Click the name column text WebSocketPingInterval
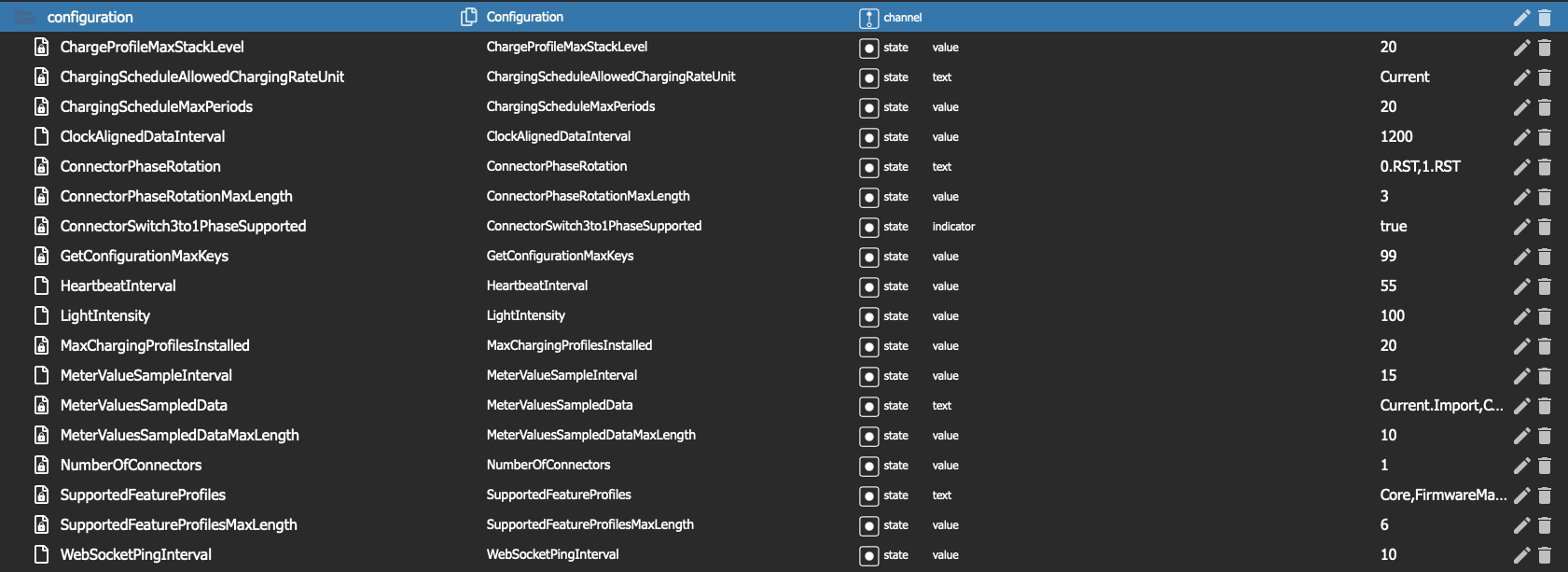The image size is (1568, 572). 553,554
